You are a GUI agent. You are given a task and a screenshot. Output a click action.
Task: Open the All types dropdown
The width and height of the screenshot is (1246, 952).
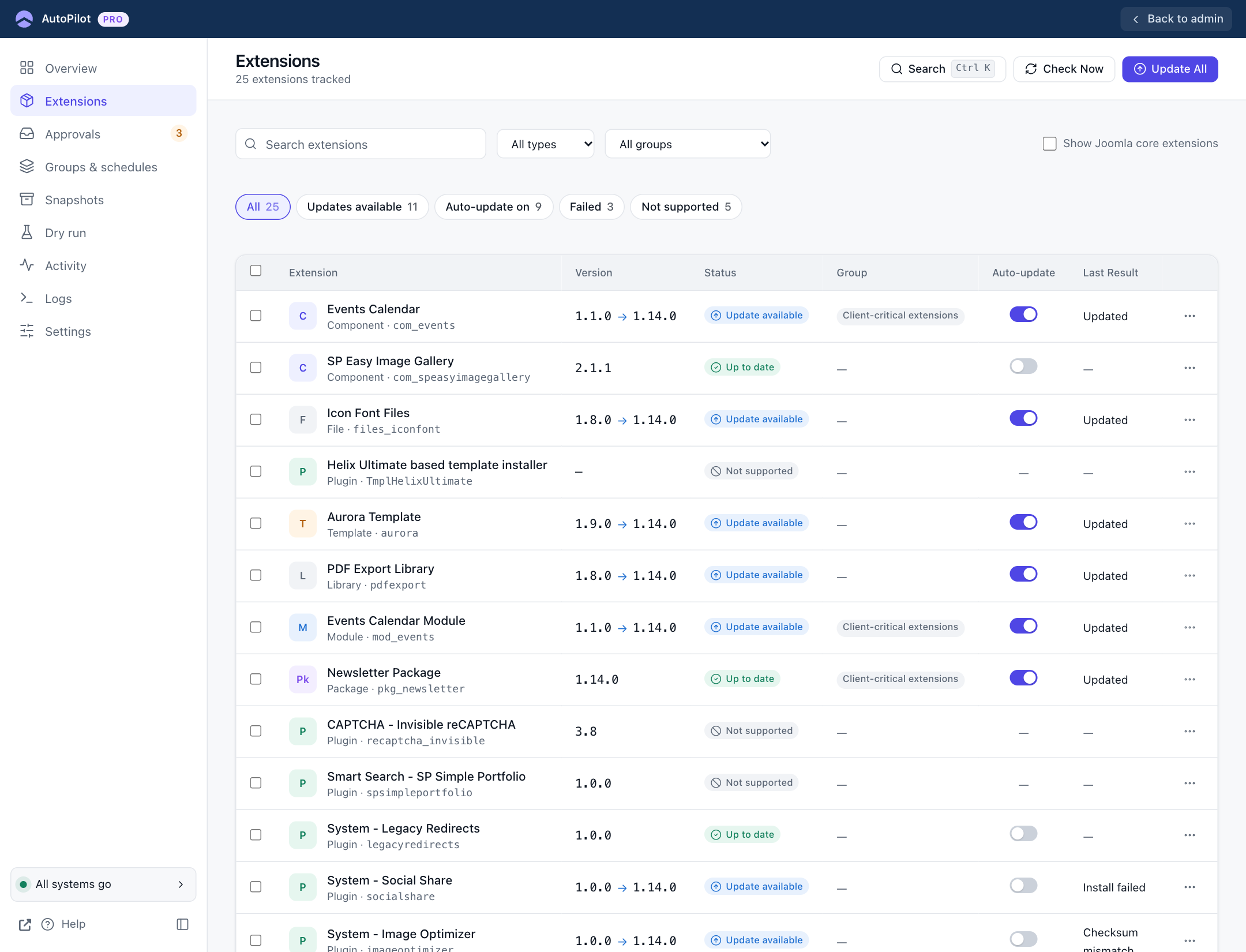[x=545, y=144]
